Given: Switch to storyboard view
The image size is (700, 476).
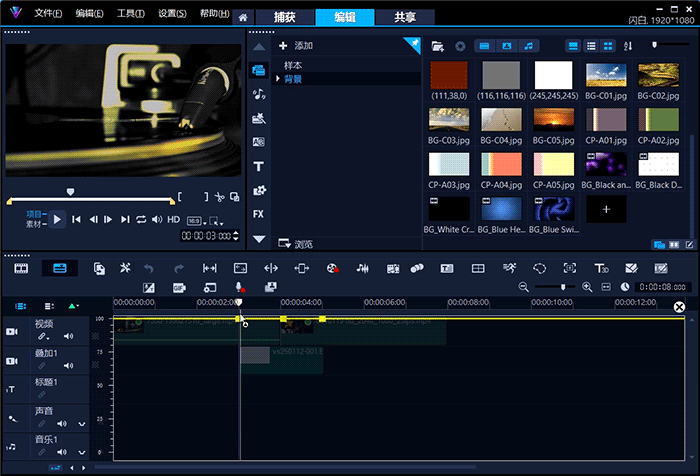Looking at the screenshot, I should [21, 268].
